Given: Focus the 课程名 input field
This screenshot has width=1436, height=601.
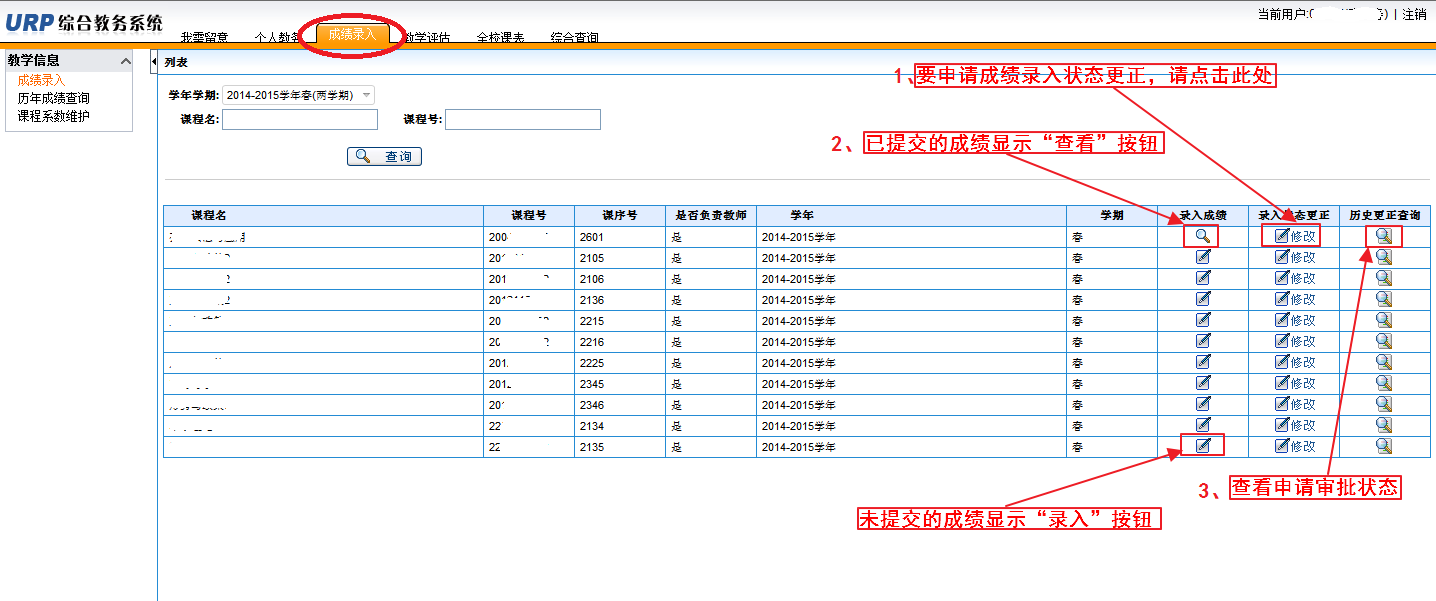Looking at the screenshot, I should point(300,120).
